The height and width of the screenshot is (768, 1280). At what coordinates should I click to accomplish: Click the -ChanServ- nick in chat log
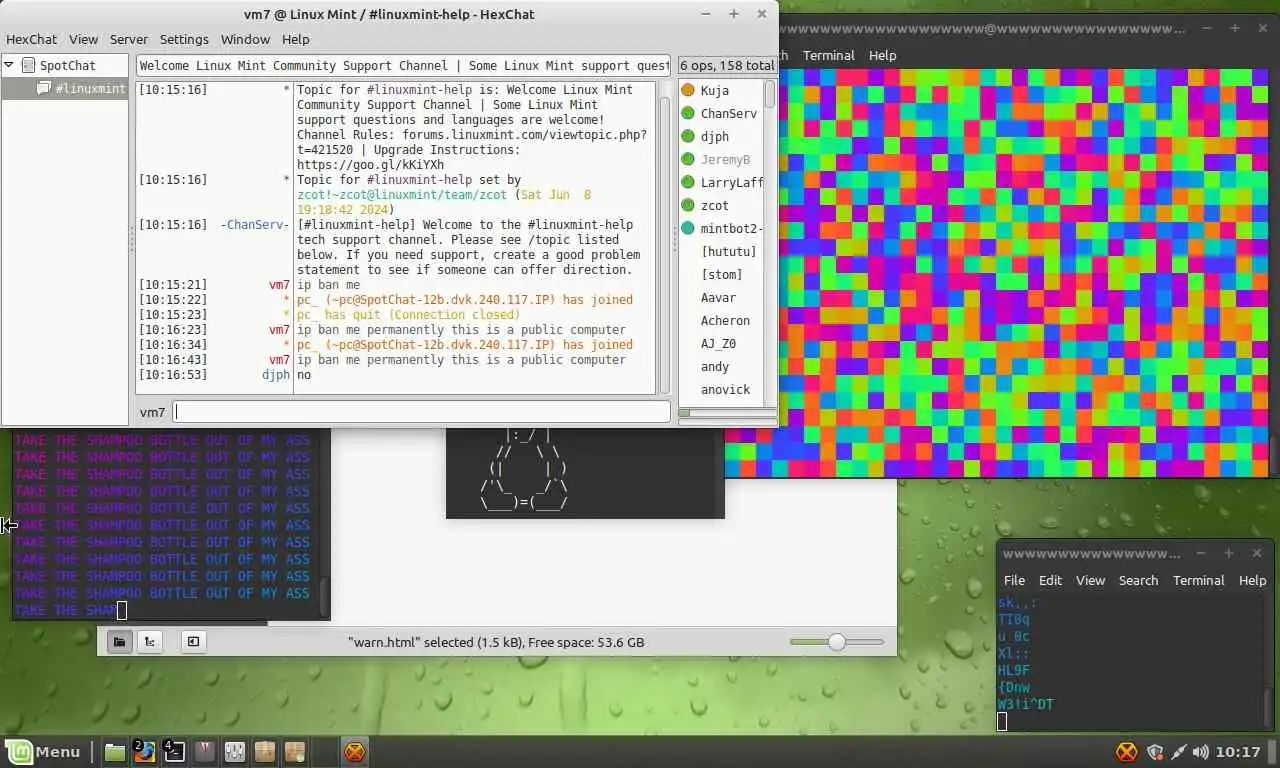tap(255, 225)
